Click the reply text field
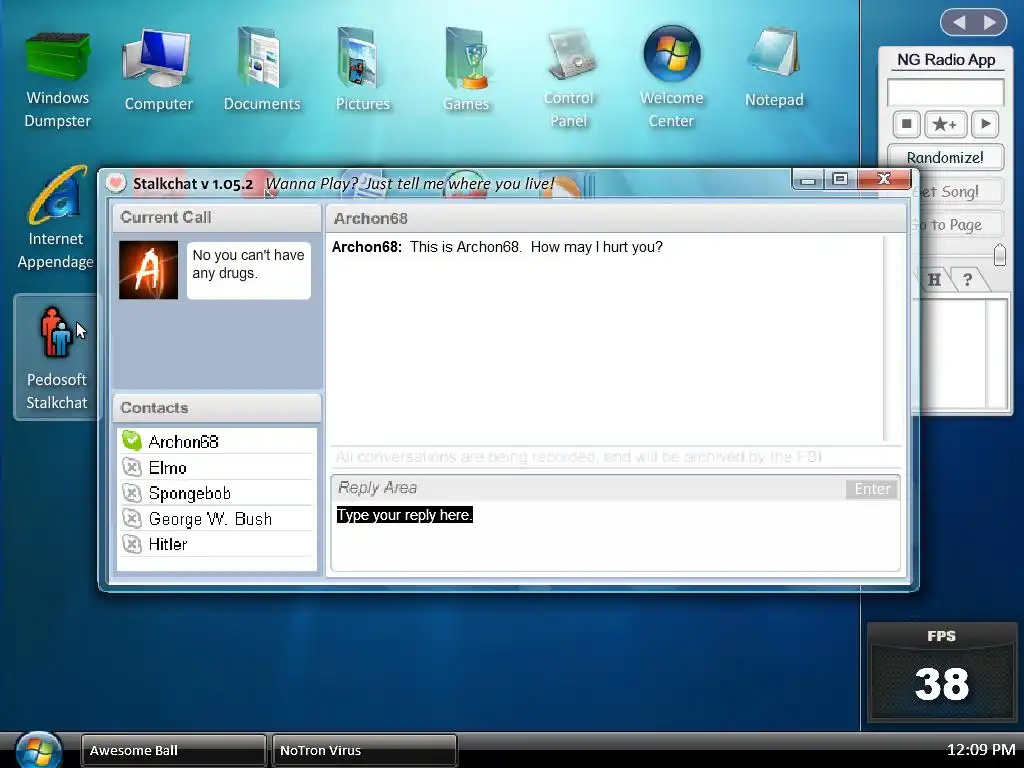This screenshot has height=768, width=1024. (615, 536)
